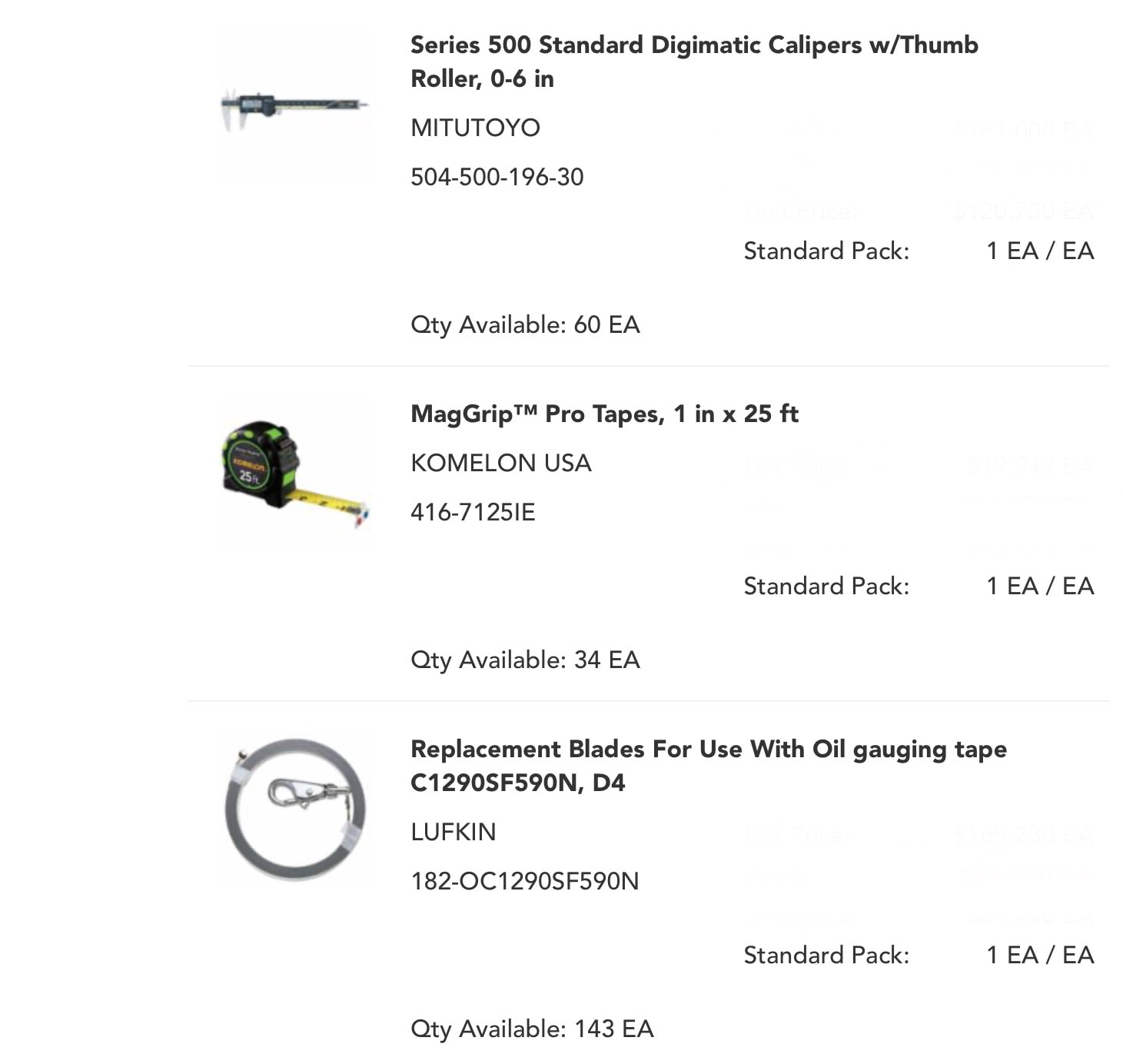The height and width of the screenshot is (1064, 1123).
Task: Click the faded Lufkin List Price row
Action: pos(919,835)
